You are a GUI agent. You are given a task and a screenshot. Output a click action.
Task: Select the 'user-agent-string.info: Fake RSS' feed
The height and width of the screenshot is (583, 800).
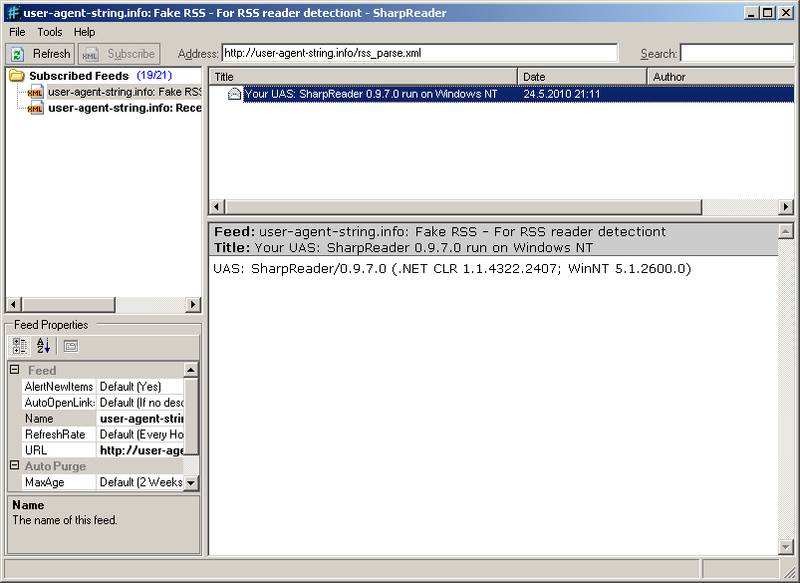pyautogui.click(x=124, y=92)
